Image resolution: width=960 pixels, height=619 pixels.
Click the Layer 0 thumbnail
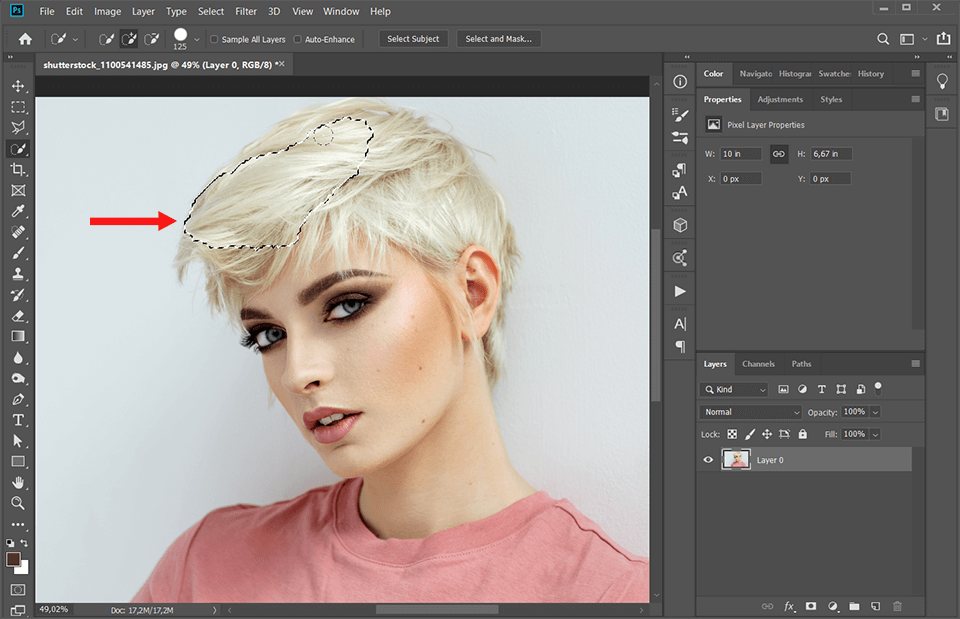(737, 459)
